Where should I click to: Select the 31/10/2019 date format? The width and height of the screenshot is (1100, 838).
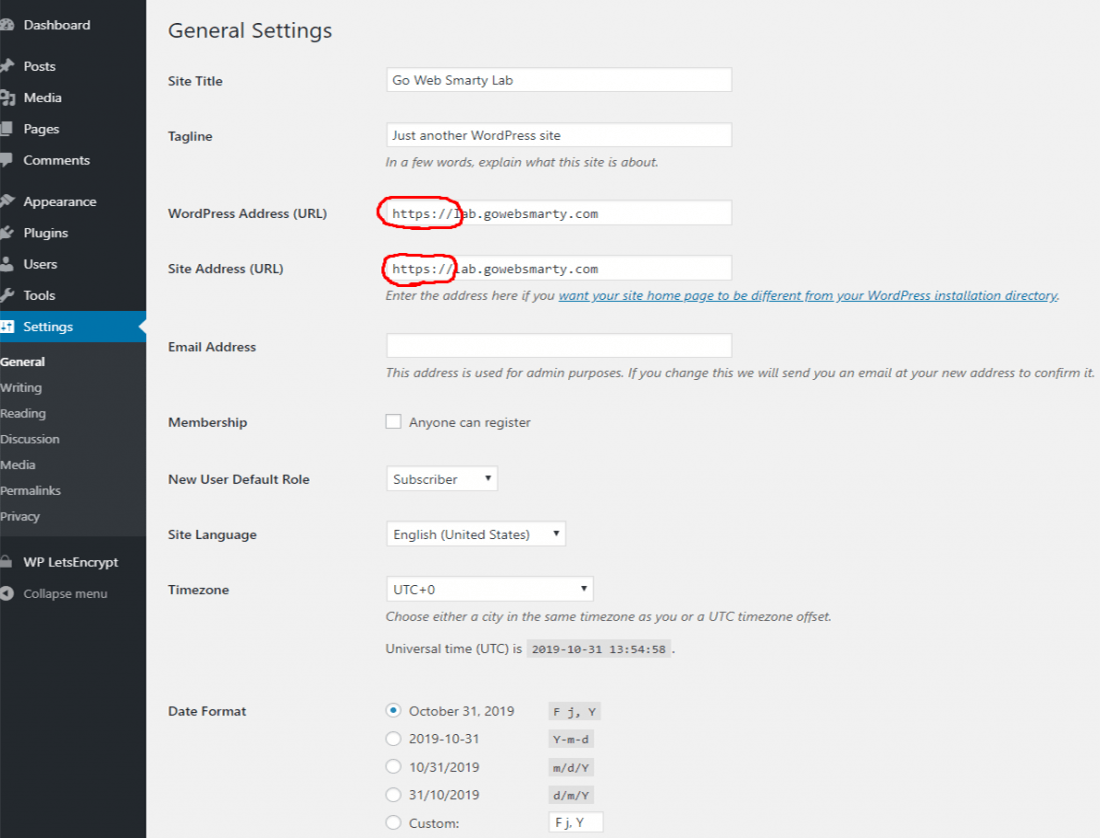394,795
